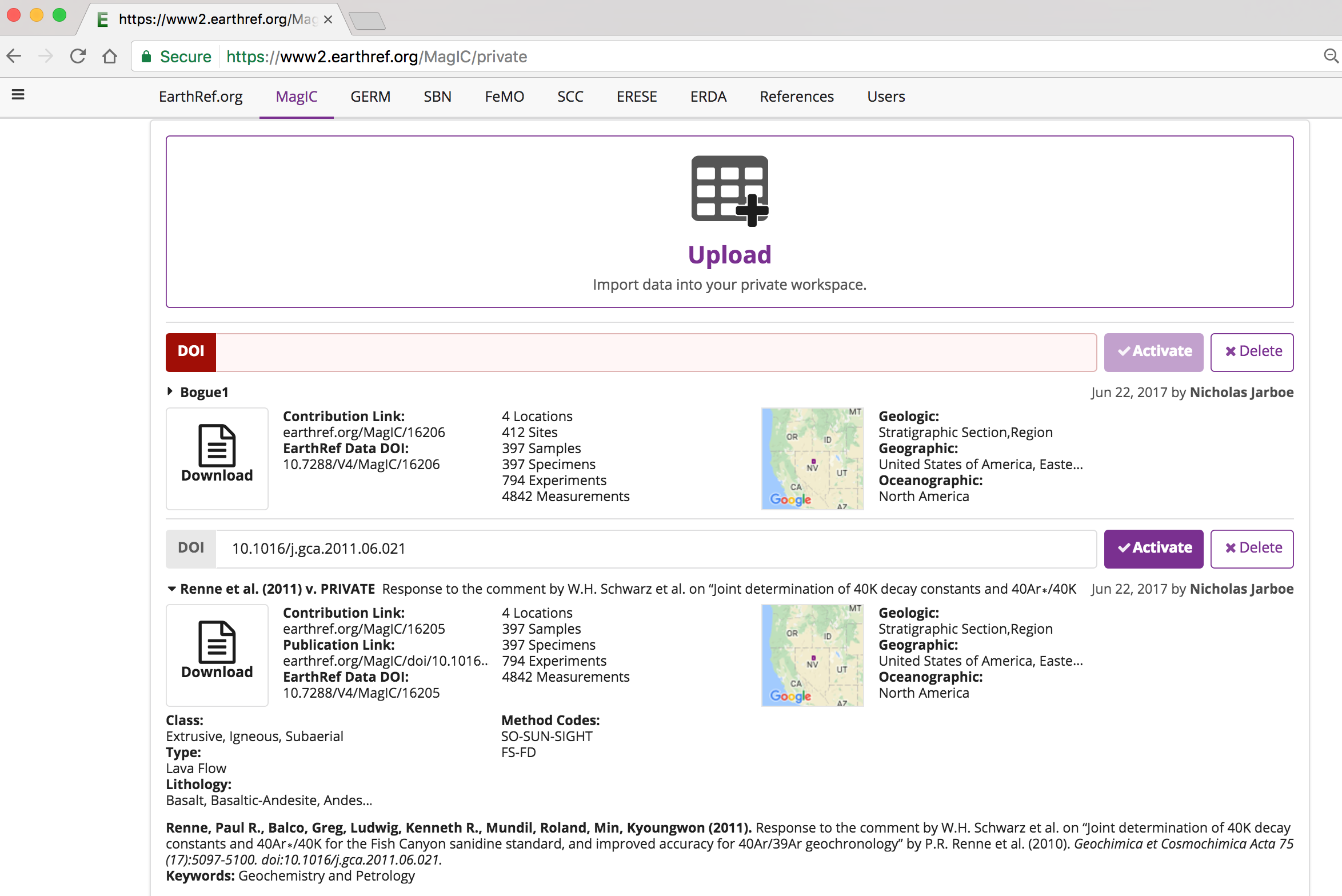Activate the Renne et al. contribution
This screenshot has width=1342, height=896.
tap(1153, 549)
